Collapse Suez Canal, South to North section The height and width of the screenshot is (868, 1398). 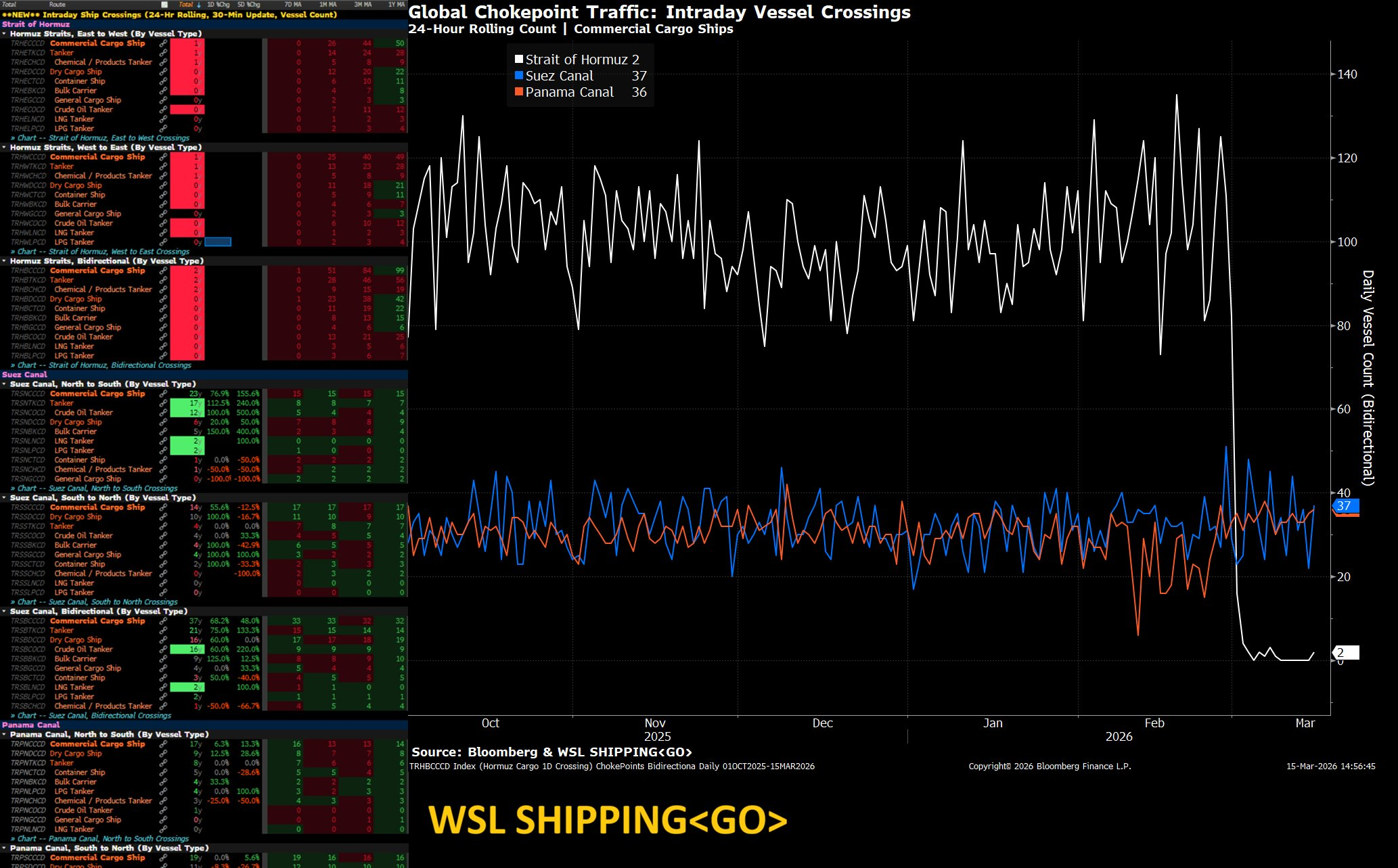click(x=5, y=498)
